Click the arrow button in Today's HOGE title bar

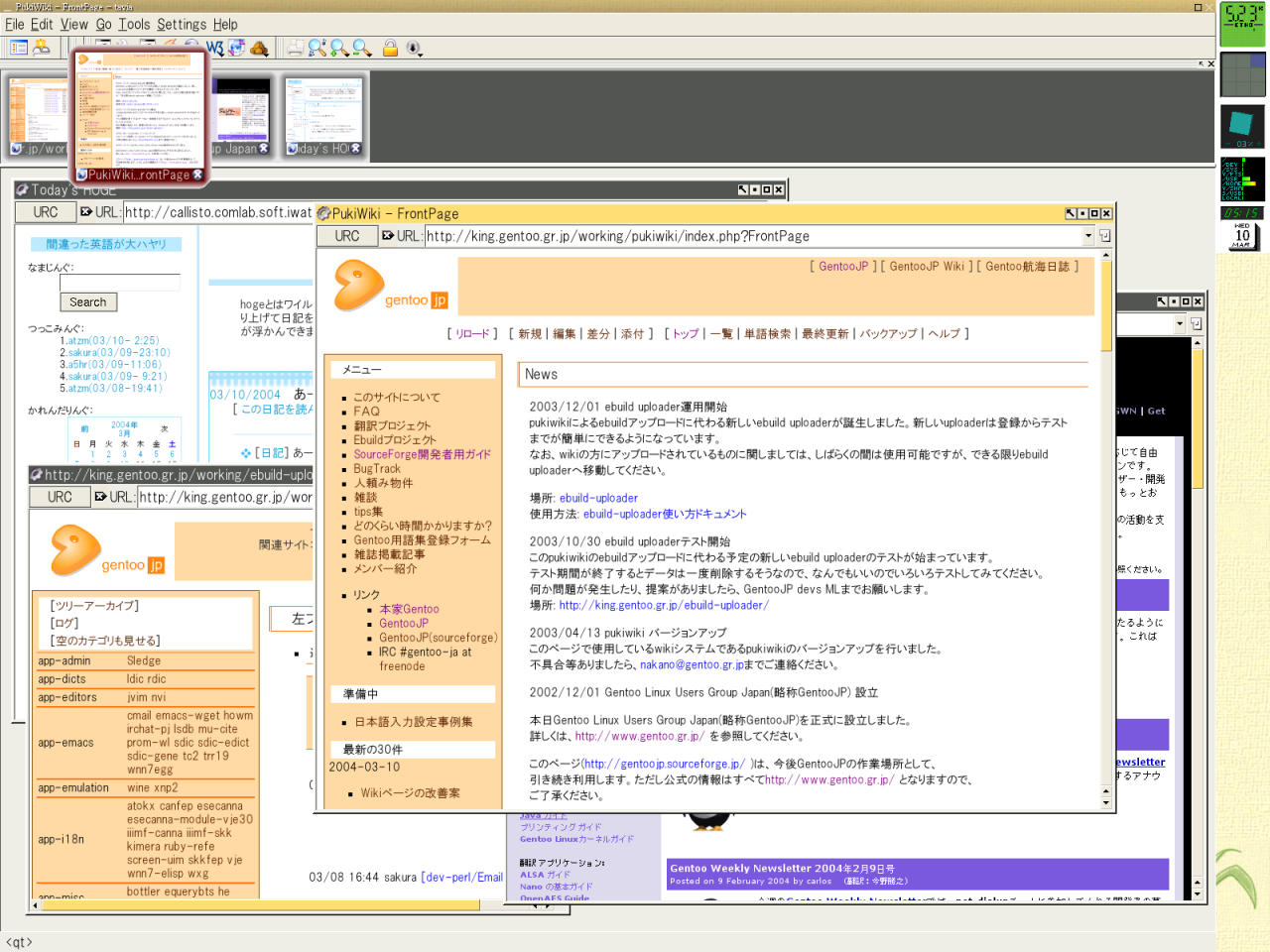[743, 189]
